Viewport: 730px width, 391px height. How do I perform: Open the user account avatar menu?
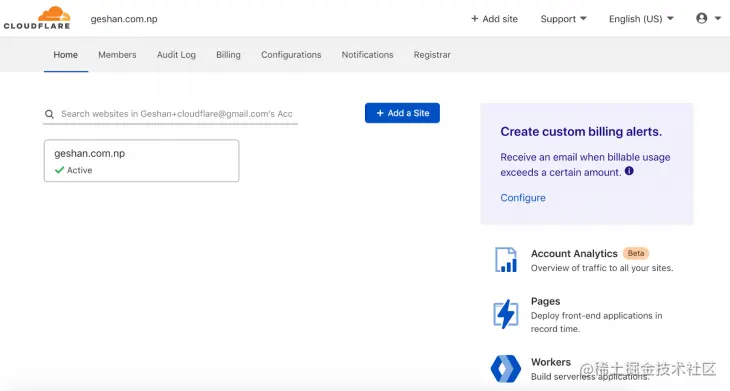click(702, 18)
